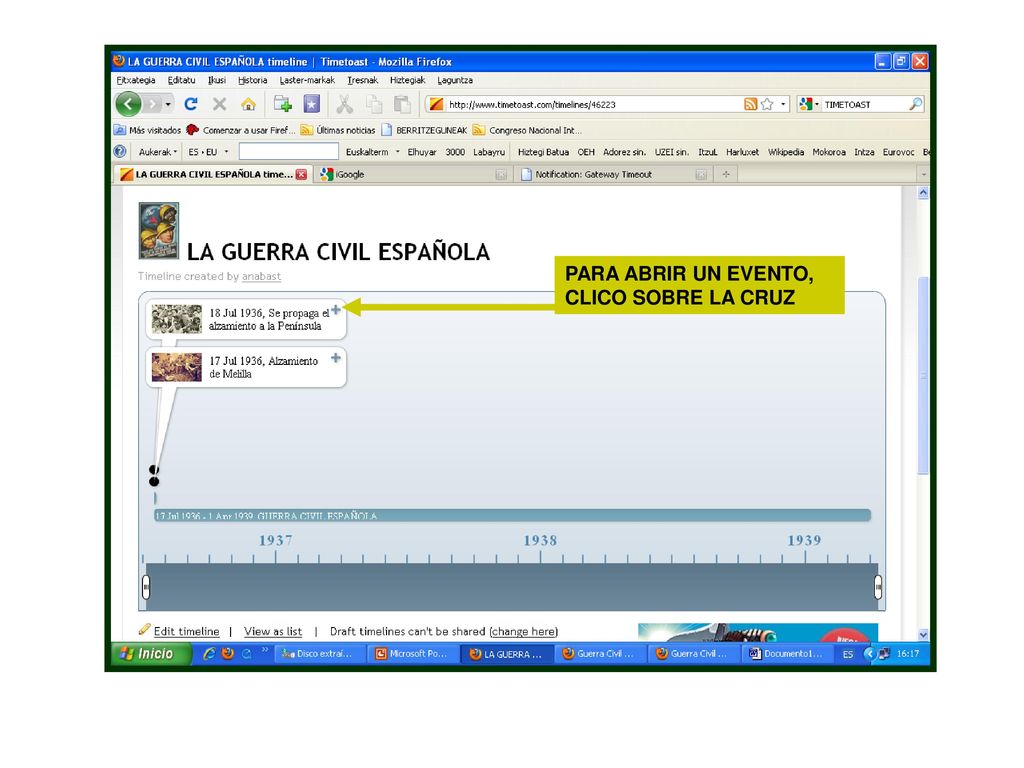Close the iGoogle tab
Screen dimensions: 1024x768
click(501, 174)
